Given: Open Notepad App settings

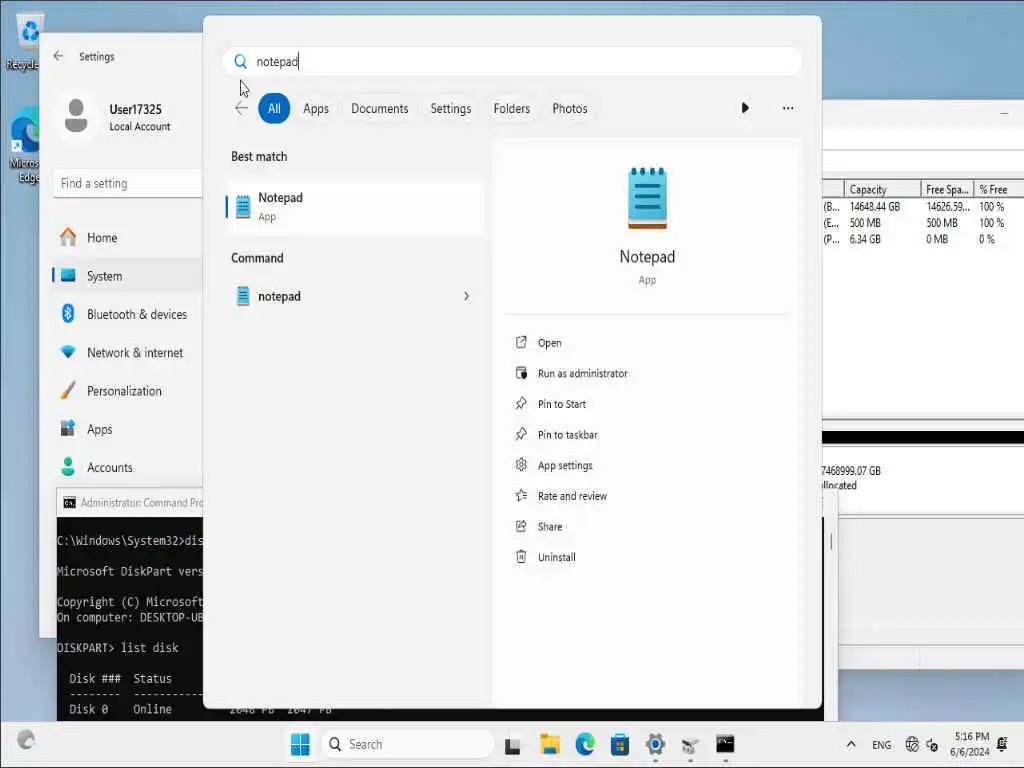Looking at the screenshot, I should 564,466.
